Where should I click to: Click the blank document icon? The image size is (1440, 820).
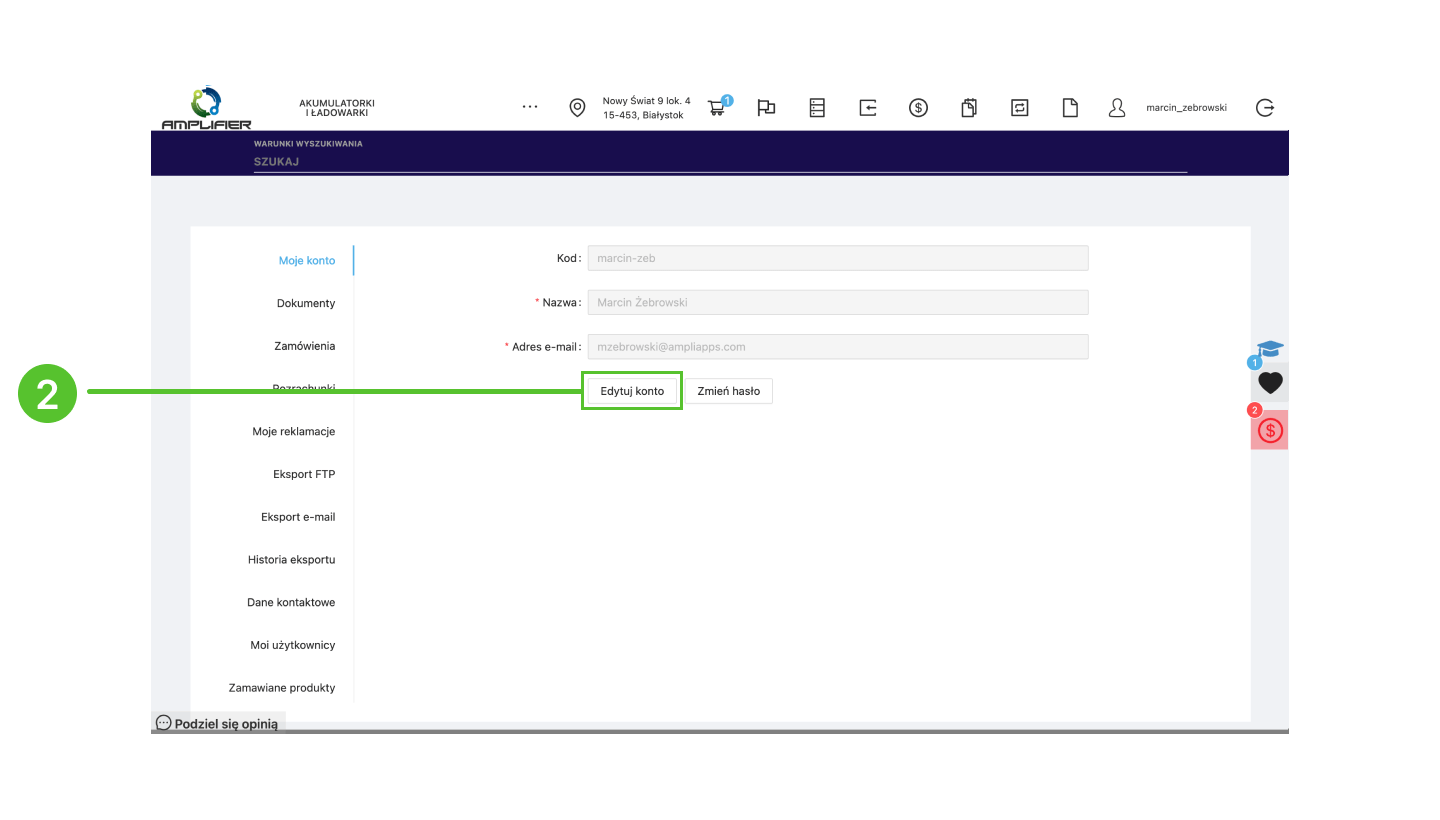click(x=1070, y=108)
